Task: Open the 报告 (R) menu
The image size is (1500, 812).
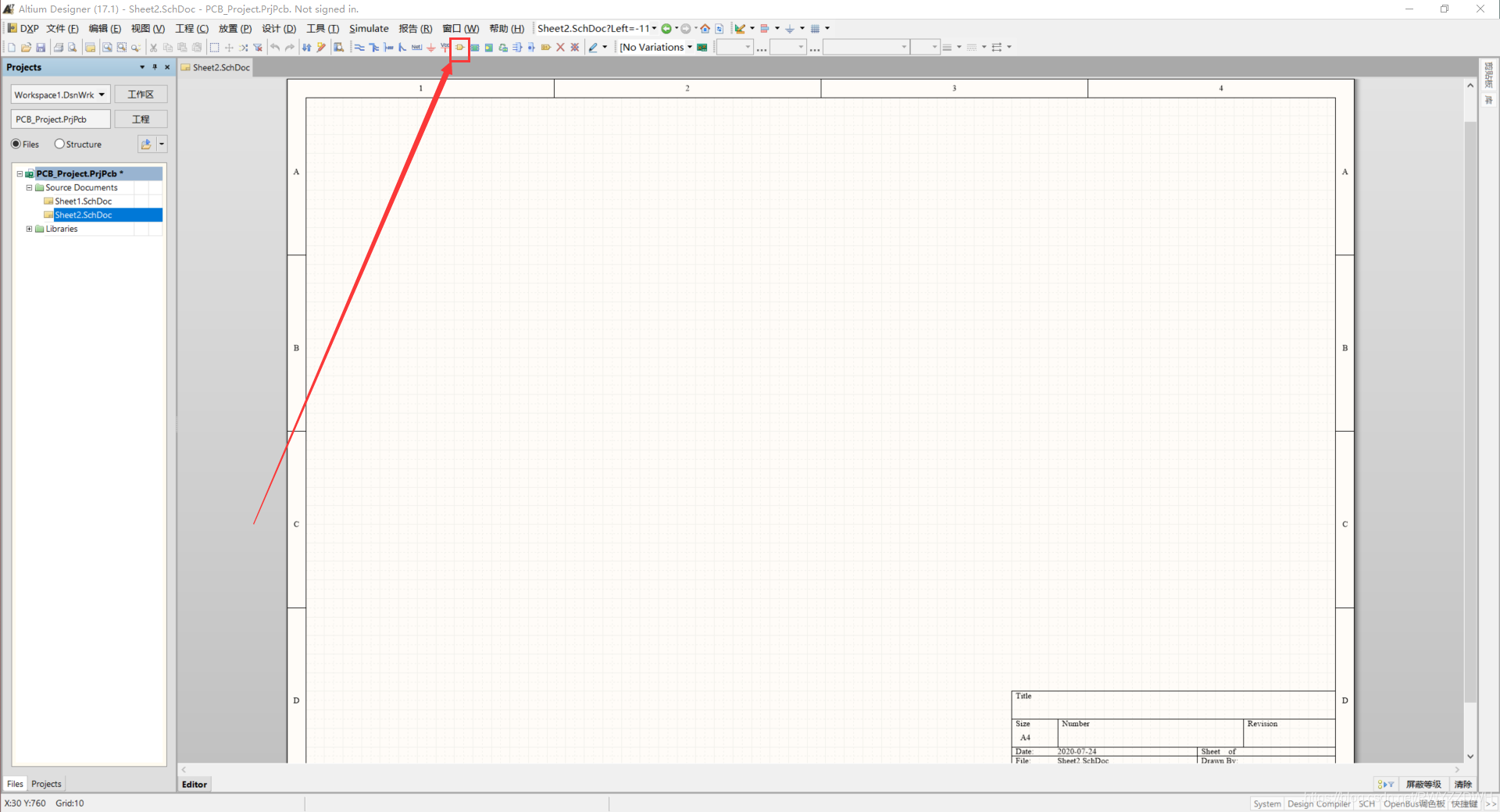Action: [x=416, y=29]
